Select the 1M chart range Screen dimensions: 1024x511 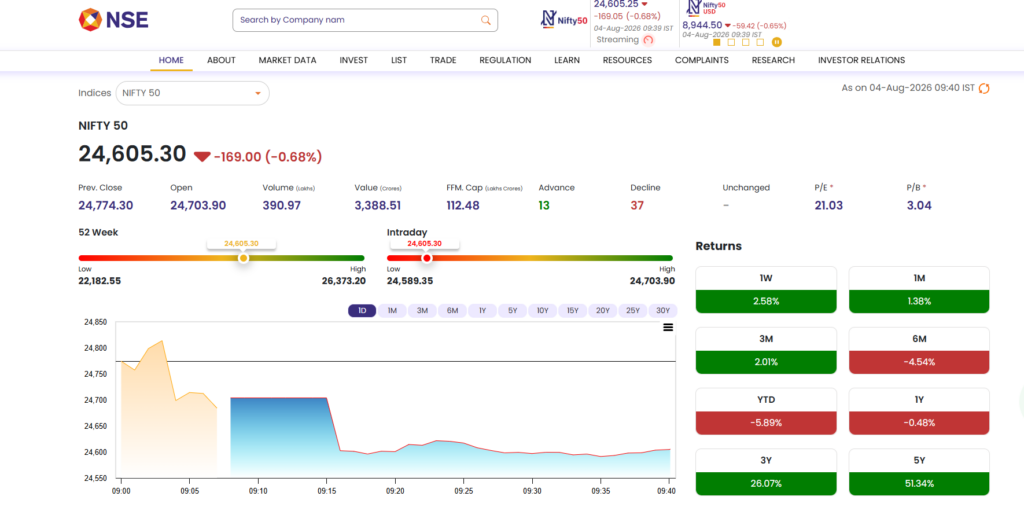[x=392, y=311]
